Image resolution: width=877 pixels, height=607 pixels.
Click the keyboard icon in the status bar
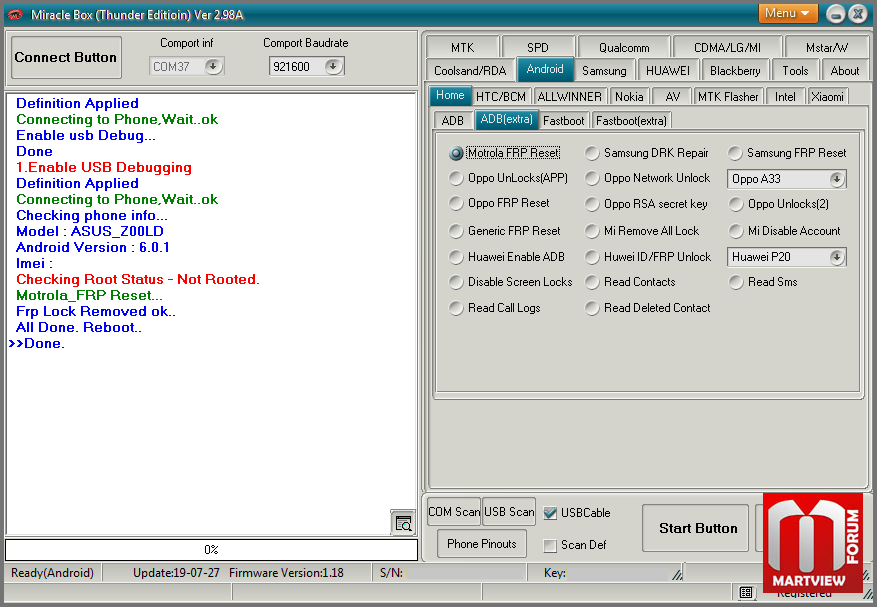(x=746, y=593)
